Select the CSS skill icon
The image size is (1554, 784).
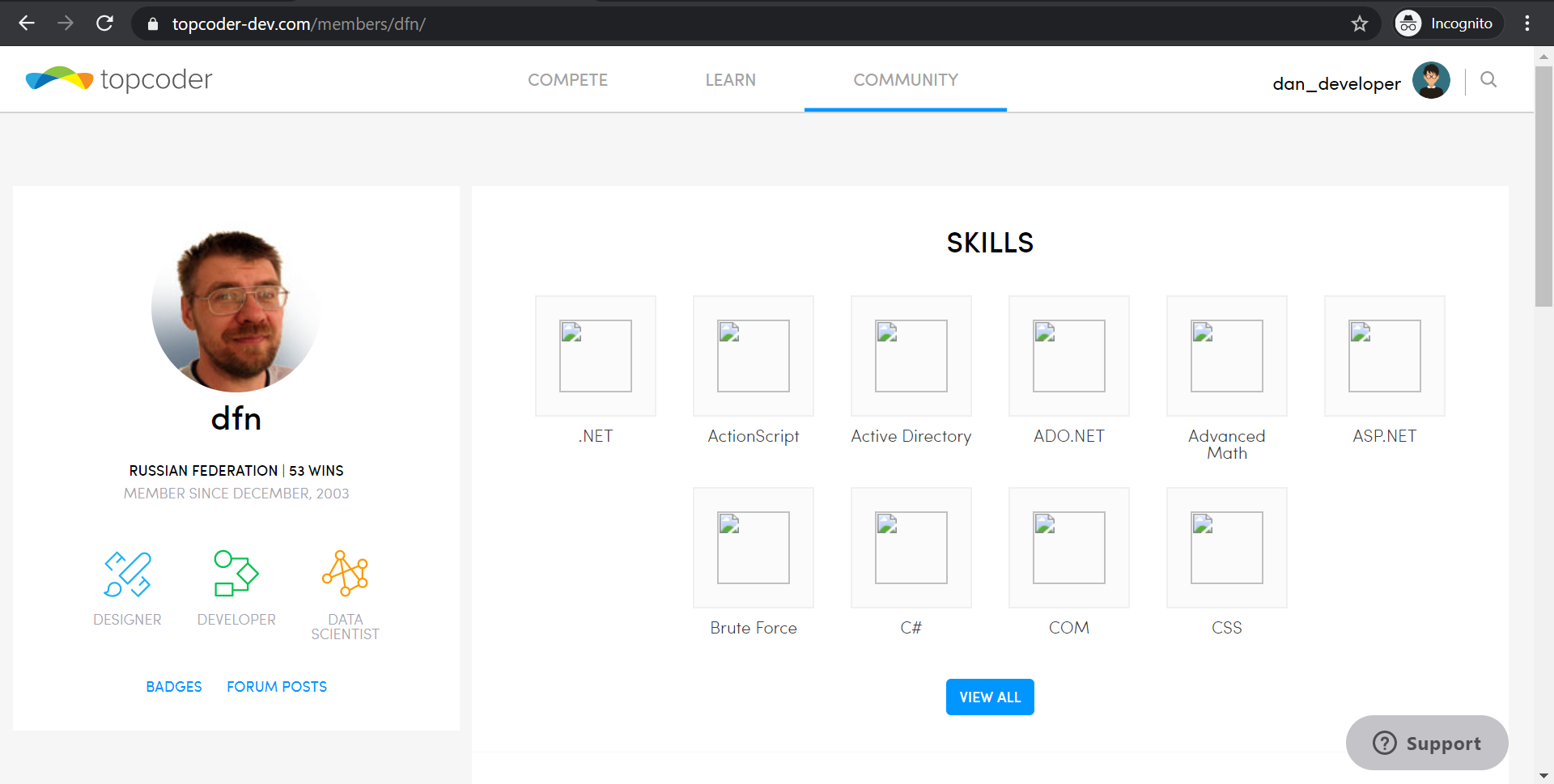click(x=1227, y=548)
